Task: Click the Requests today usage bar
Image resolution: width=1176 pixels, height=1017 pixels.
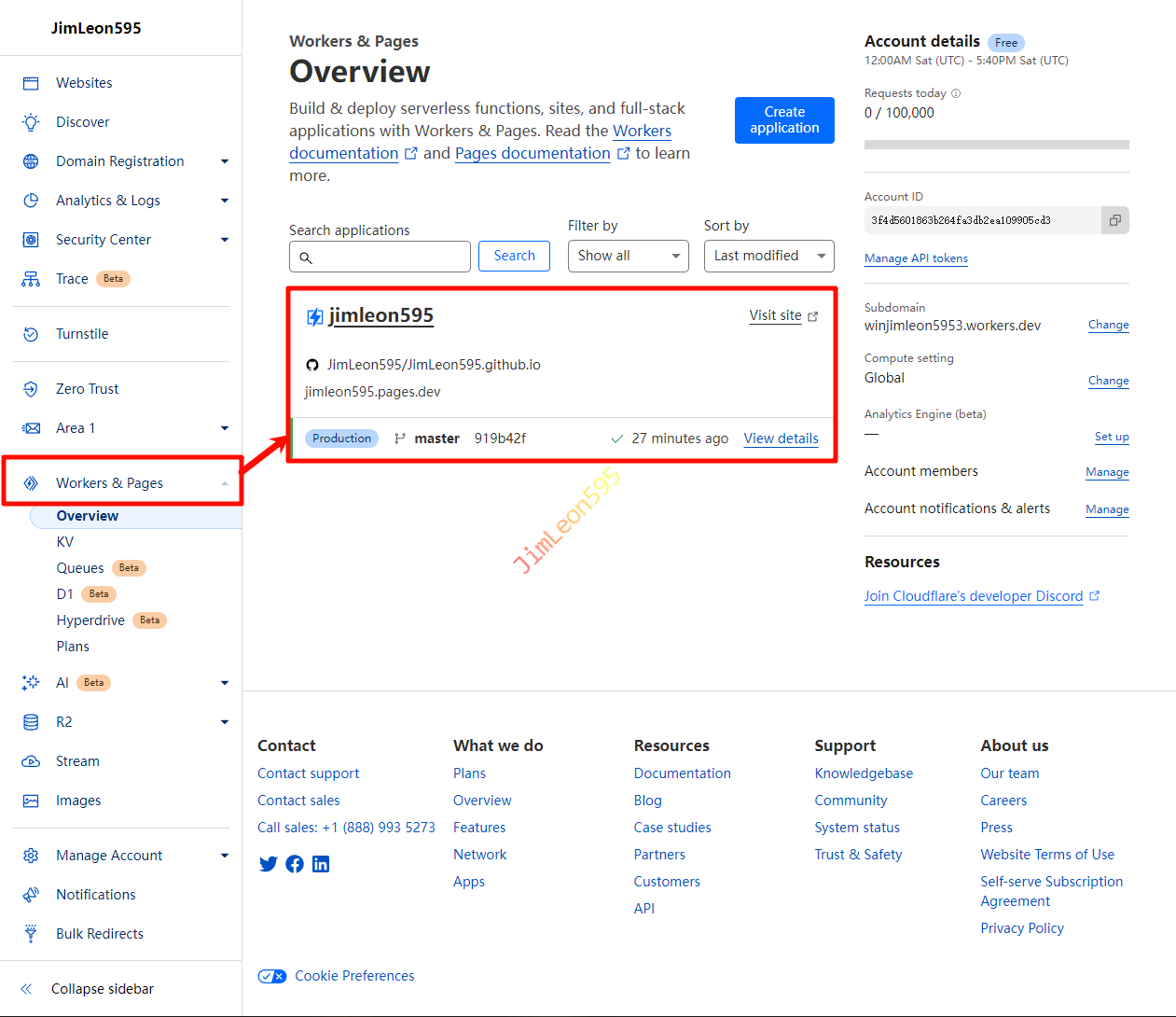Action: click(996, 145)
